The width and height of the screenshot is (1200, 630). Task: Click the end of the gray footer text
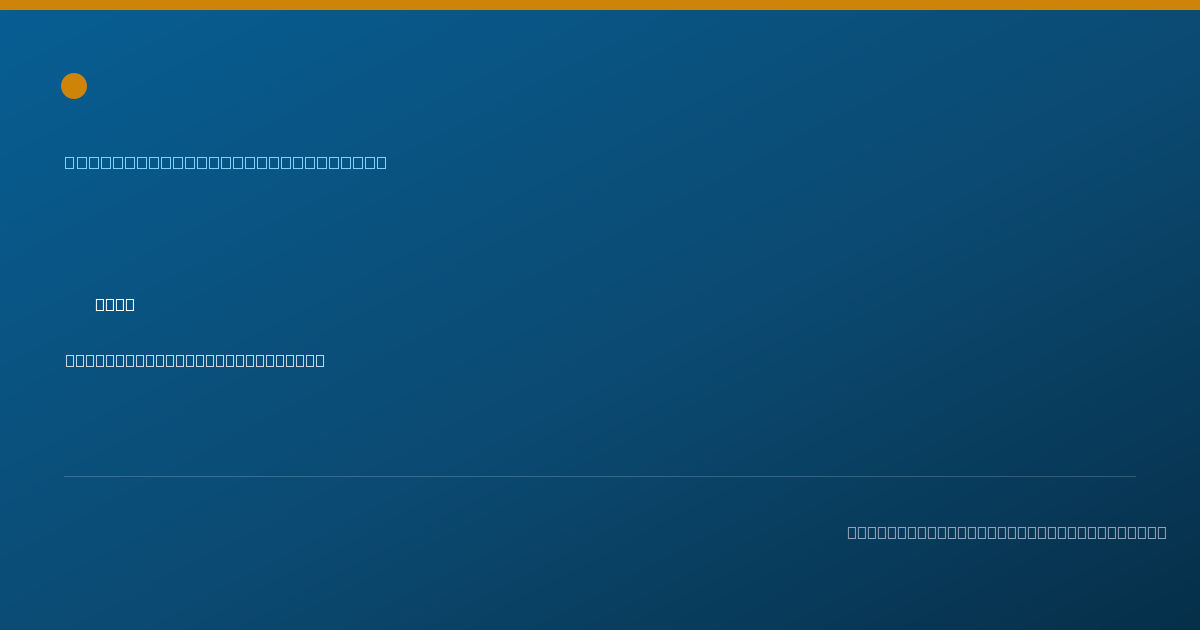coord(1162,532)
